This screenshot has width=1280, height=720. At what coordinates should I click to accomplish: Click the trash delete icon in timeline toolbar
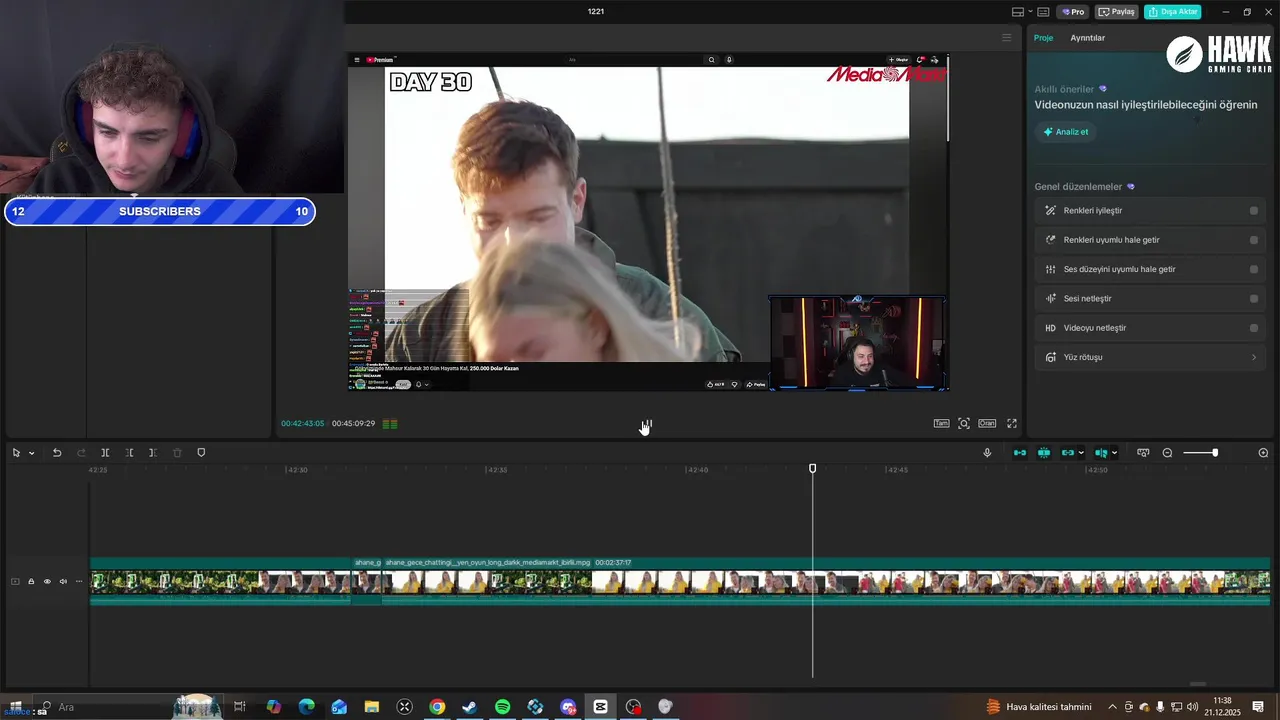coord(177,453)
